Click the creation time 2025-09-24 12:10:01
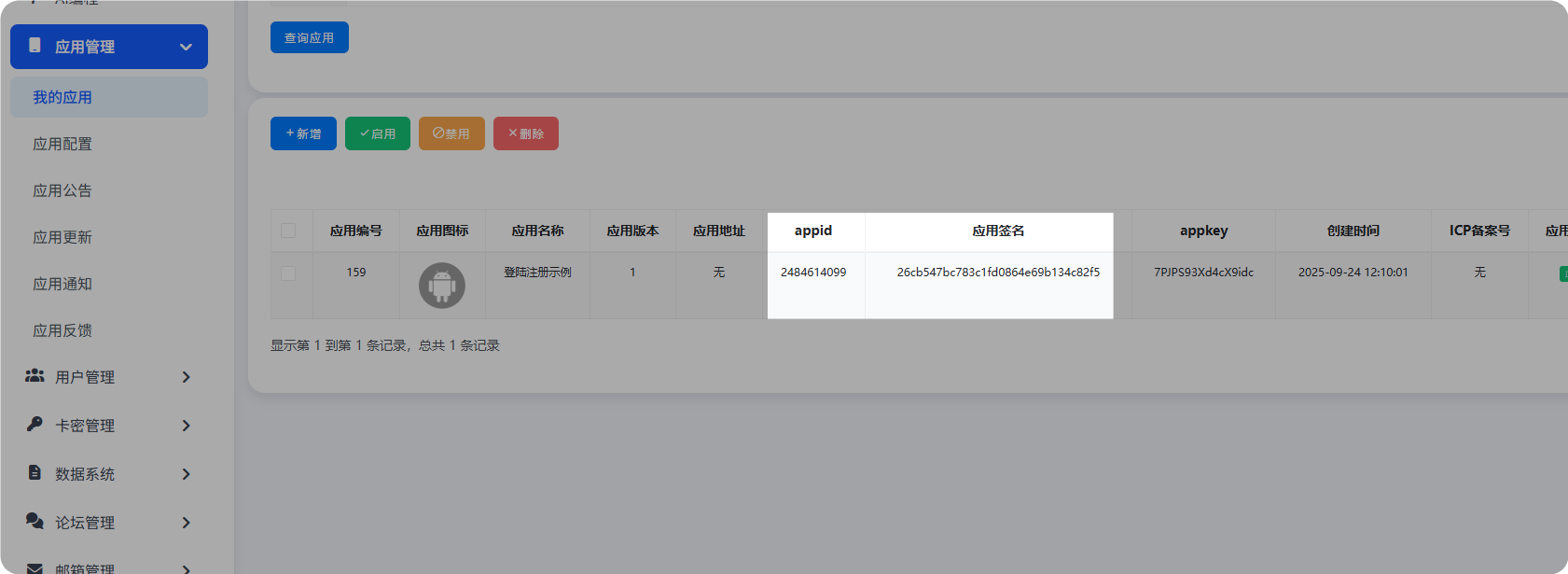 coord(1353,273)
